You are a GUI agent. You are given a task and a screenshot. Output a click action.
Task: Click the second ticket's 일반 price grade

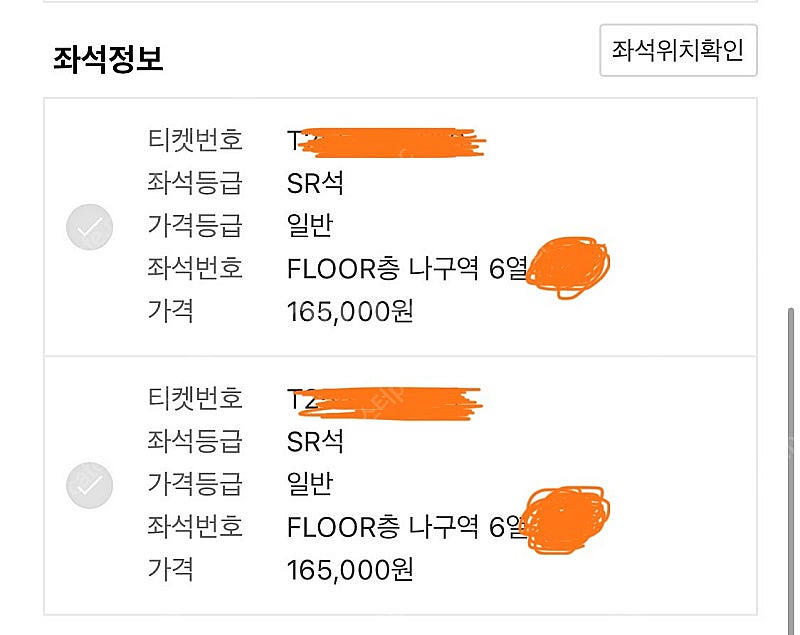[309, 484]
